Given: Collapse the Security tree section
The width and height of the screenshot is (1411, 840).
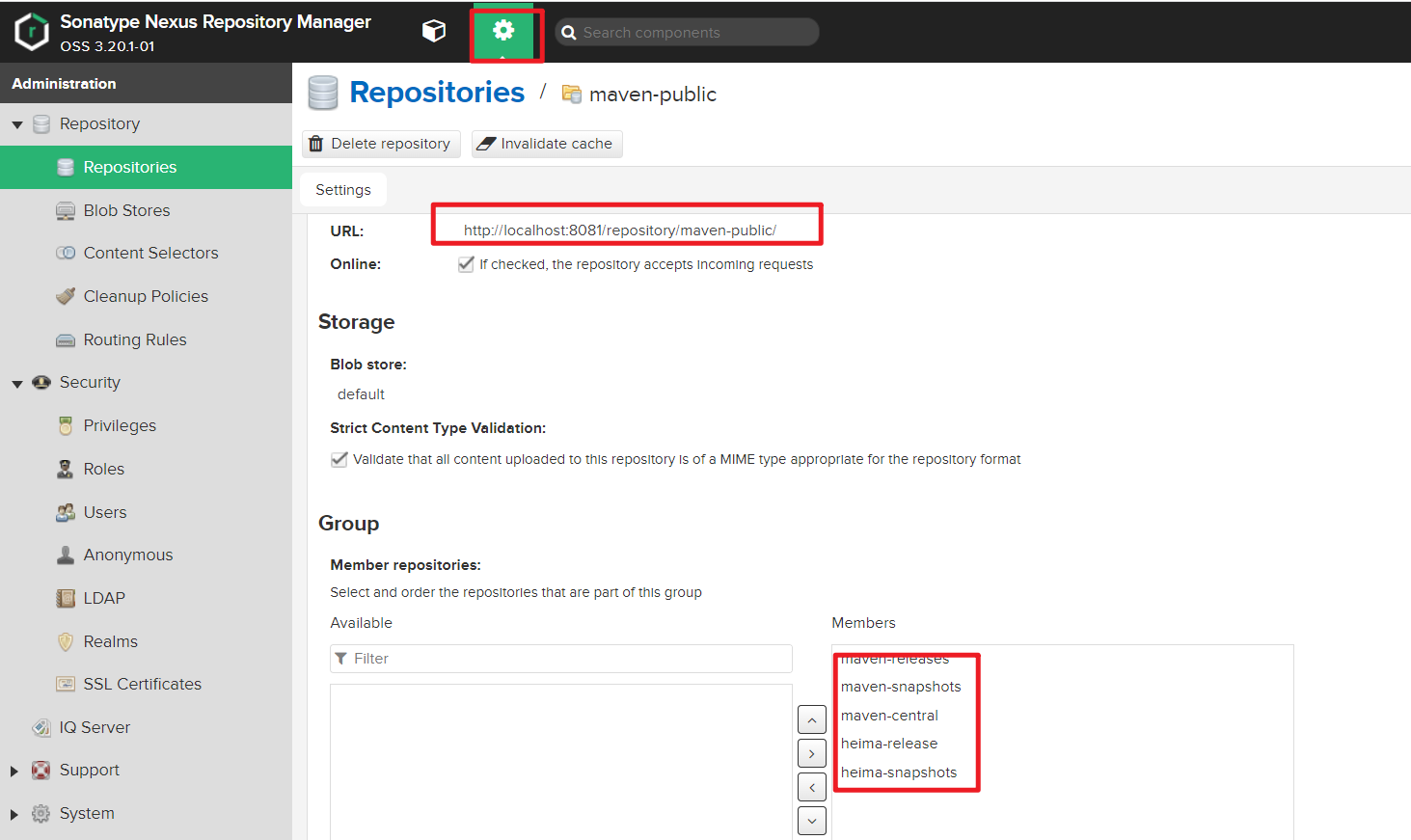Looking at the screenshot, I should (17, 384).
